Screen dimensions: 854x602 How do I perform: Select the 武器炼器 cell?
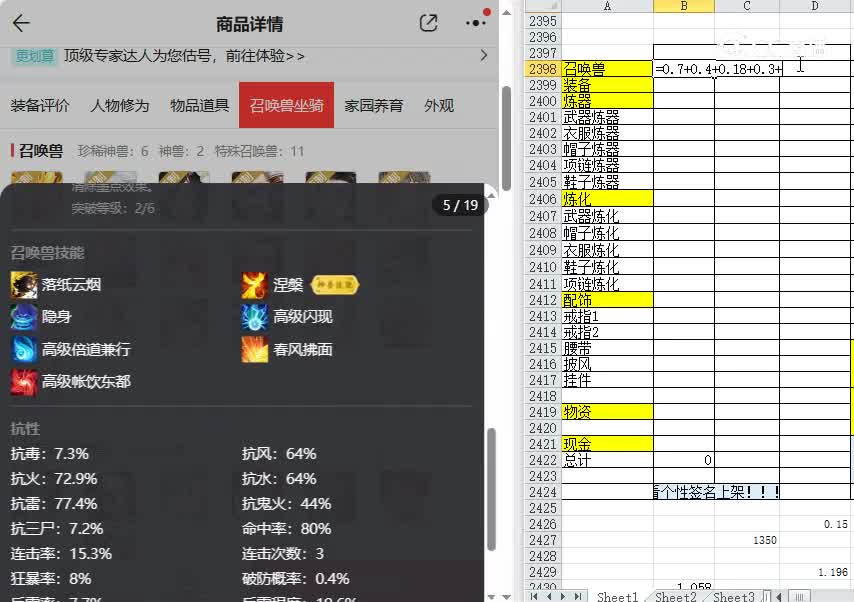607,117
